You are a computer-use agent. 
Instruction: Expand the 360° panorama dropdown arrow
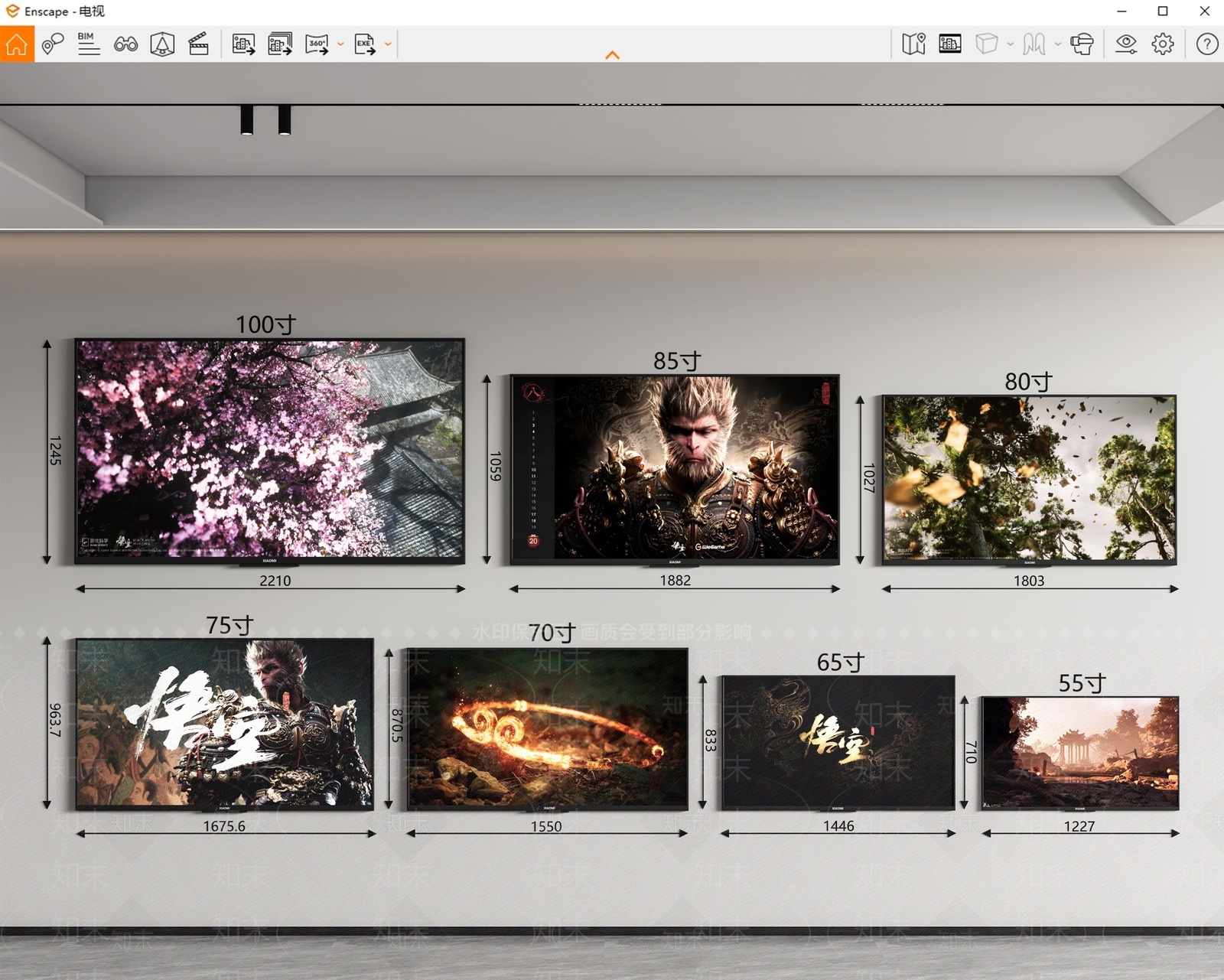point(340,44)
